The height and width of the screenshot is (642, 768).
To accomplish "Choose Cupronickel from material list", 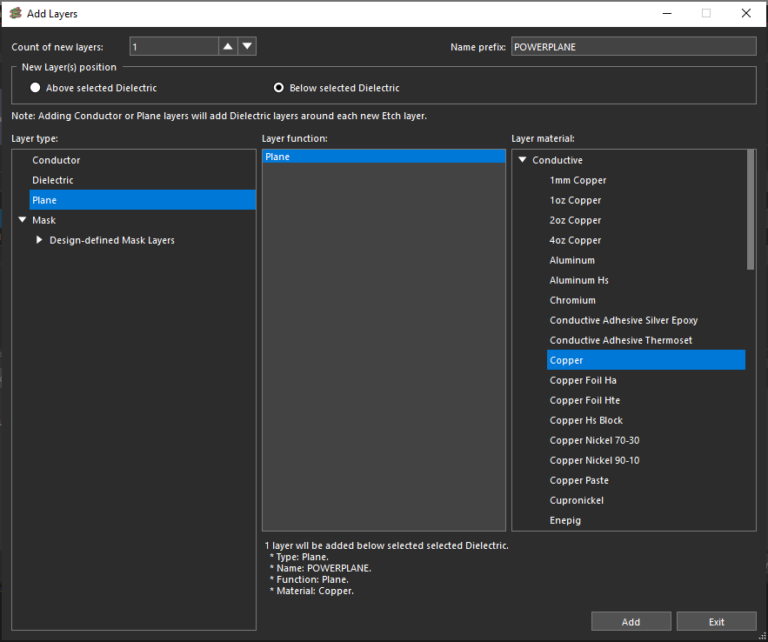I will tap(576, 500).
